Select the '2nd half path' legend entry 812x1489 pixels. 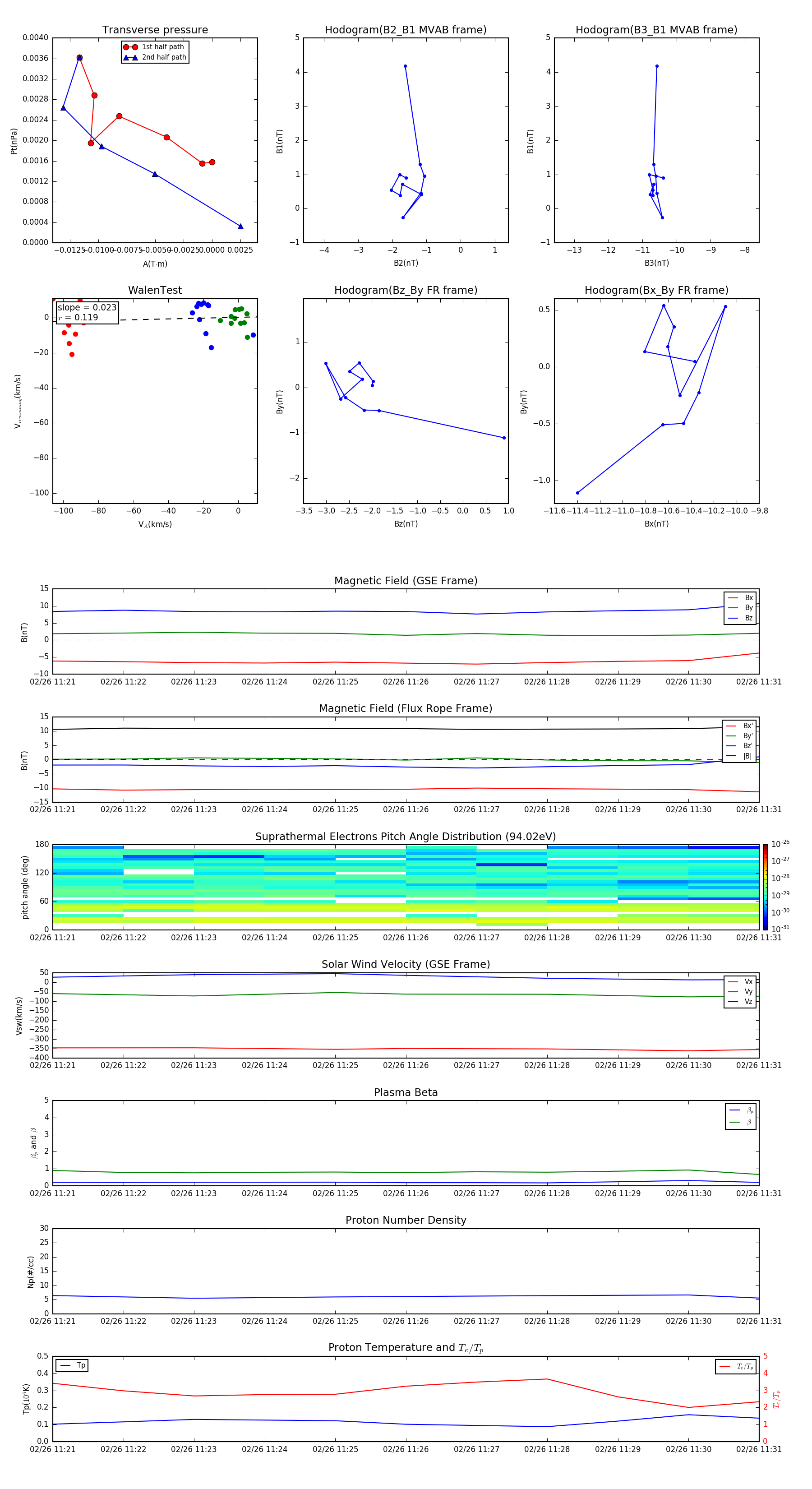(x=154, y=57)
